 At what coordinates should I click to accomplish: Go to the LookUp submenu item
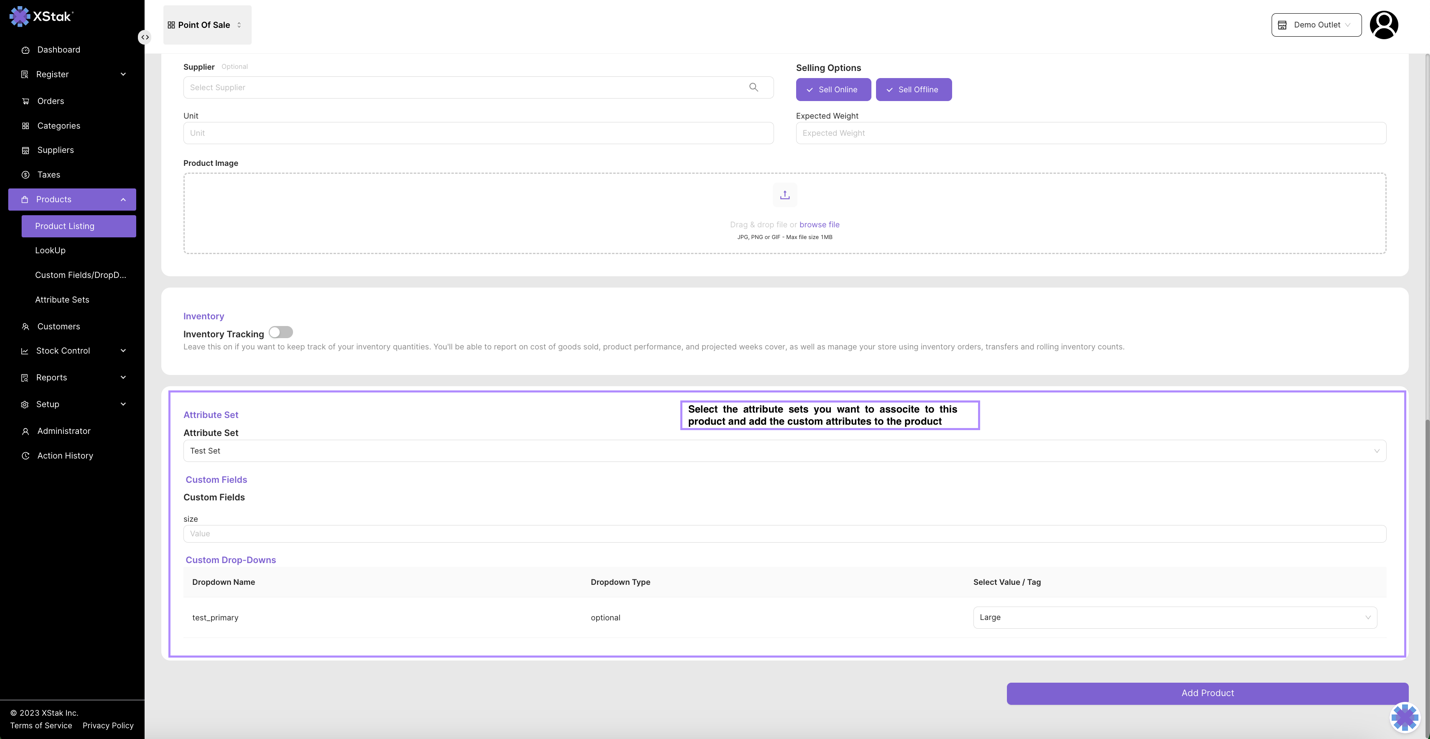coord(50,251)
